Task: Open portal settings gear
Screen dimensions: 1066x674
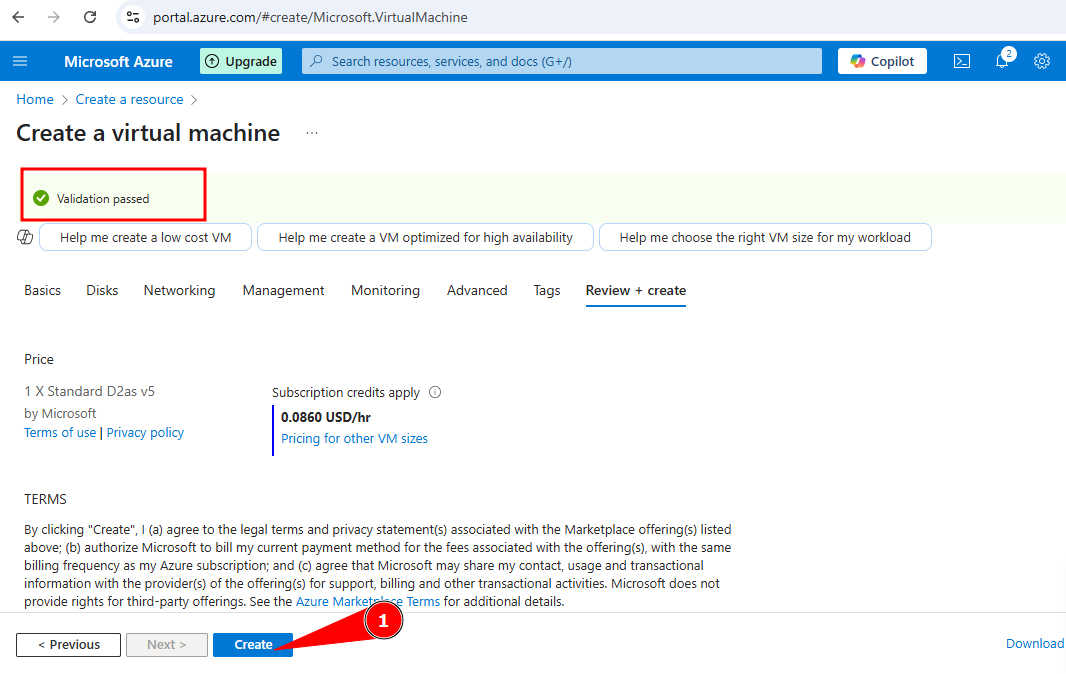Action: coord(1042,61)
